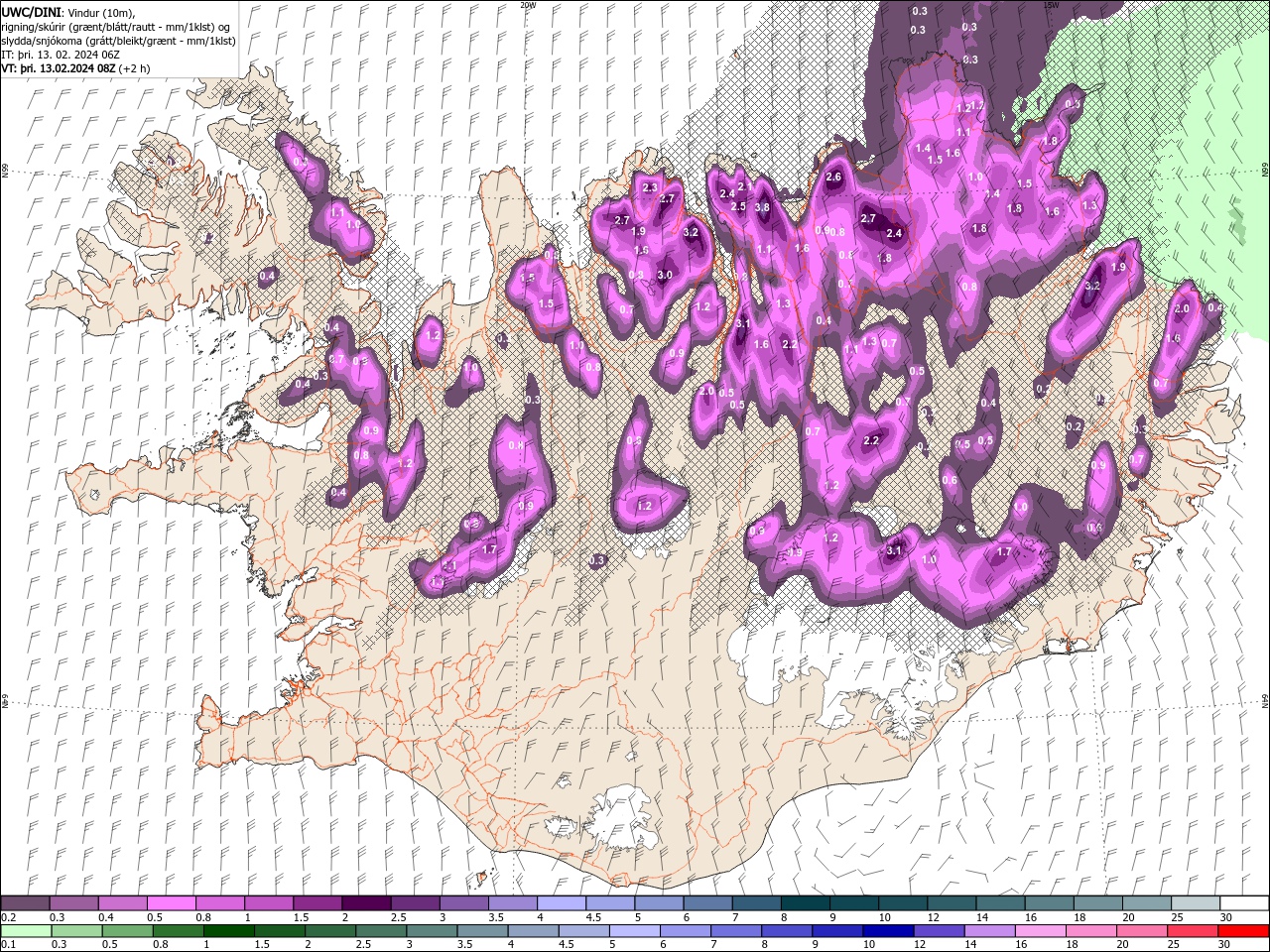Click the darkest purple swatch labeled 2 in upper legend
The width and height of the screenshot is (1270, 952).
point(365,903)
